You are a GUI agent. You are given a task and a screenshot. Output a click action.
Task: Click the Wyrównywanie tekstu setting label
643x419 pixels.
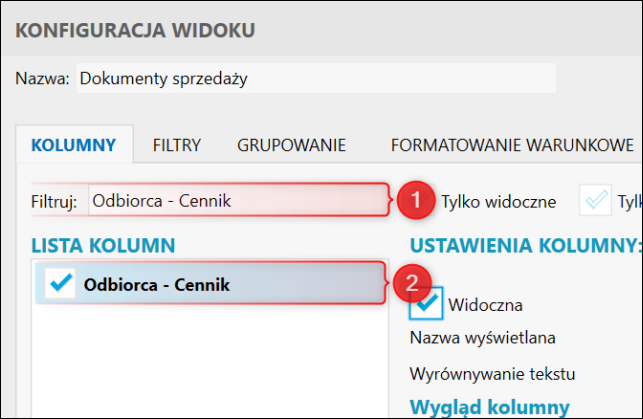click(493, 374)
